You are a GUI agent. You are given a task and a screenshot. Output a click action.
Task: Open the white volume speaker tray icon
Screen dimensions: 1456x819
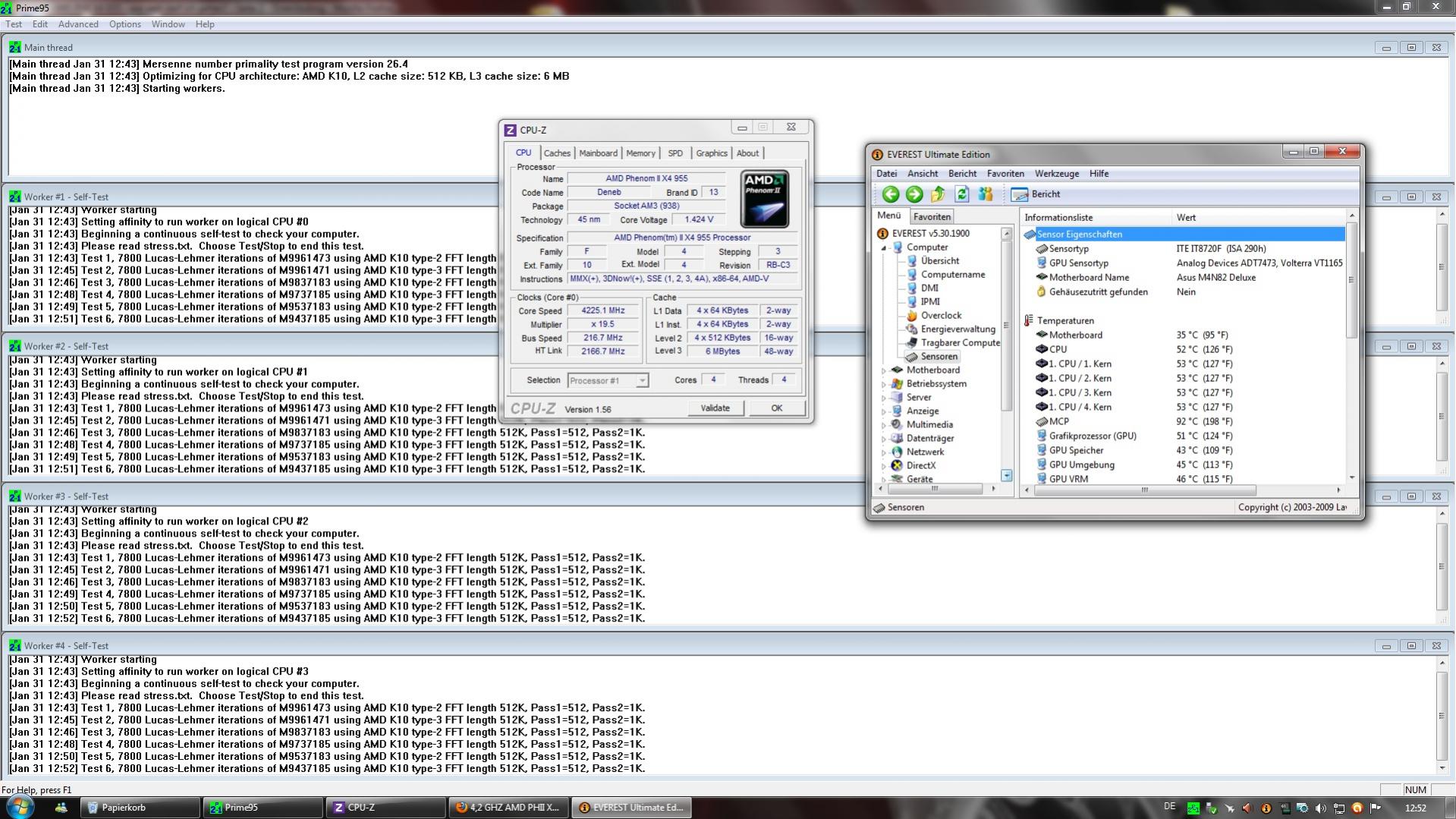point(1320,808)
